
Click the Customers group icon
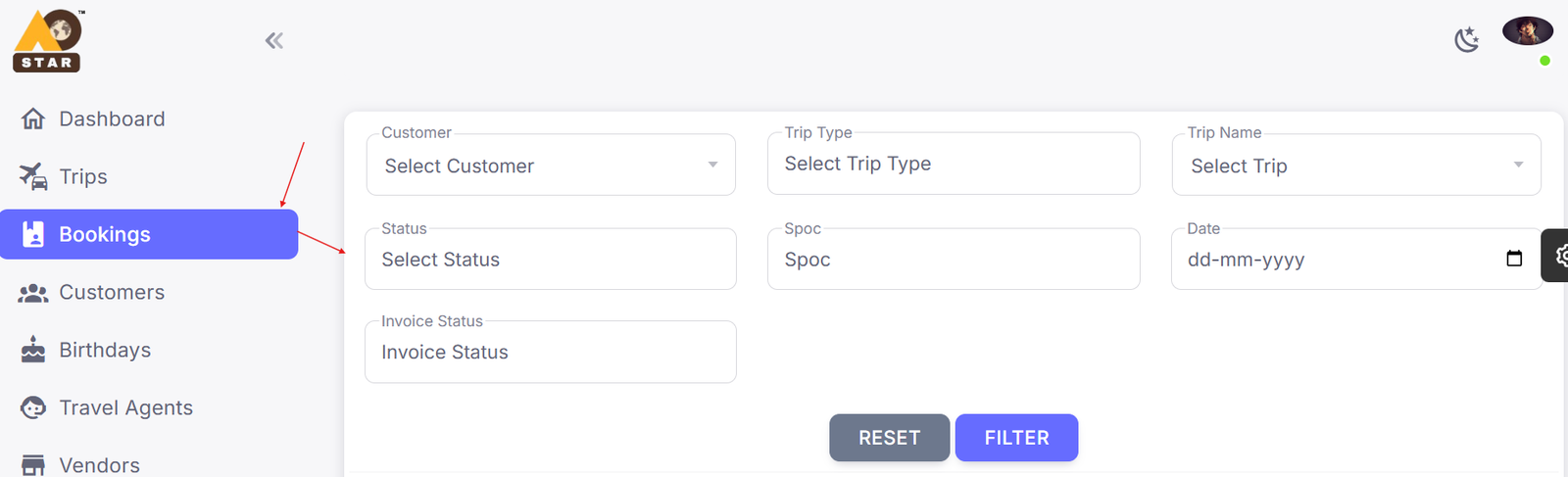click(x=33, y=293)
